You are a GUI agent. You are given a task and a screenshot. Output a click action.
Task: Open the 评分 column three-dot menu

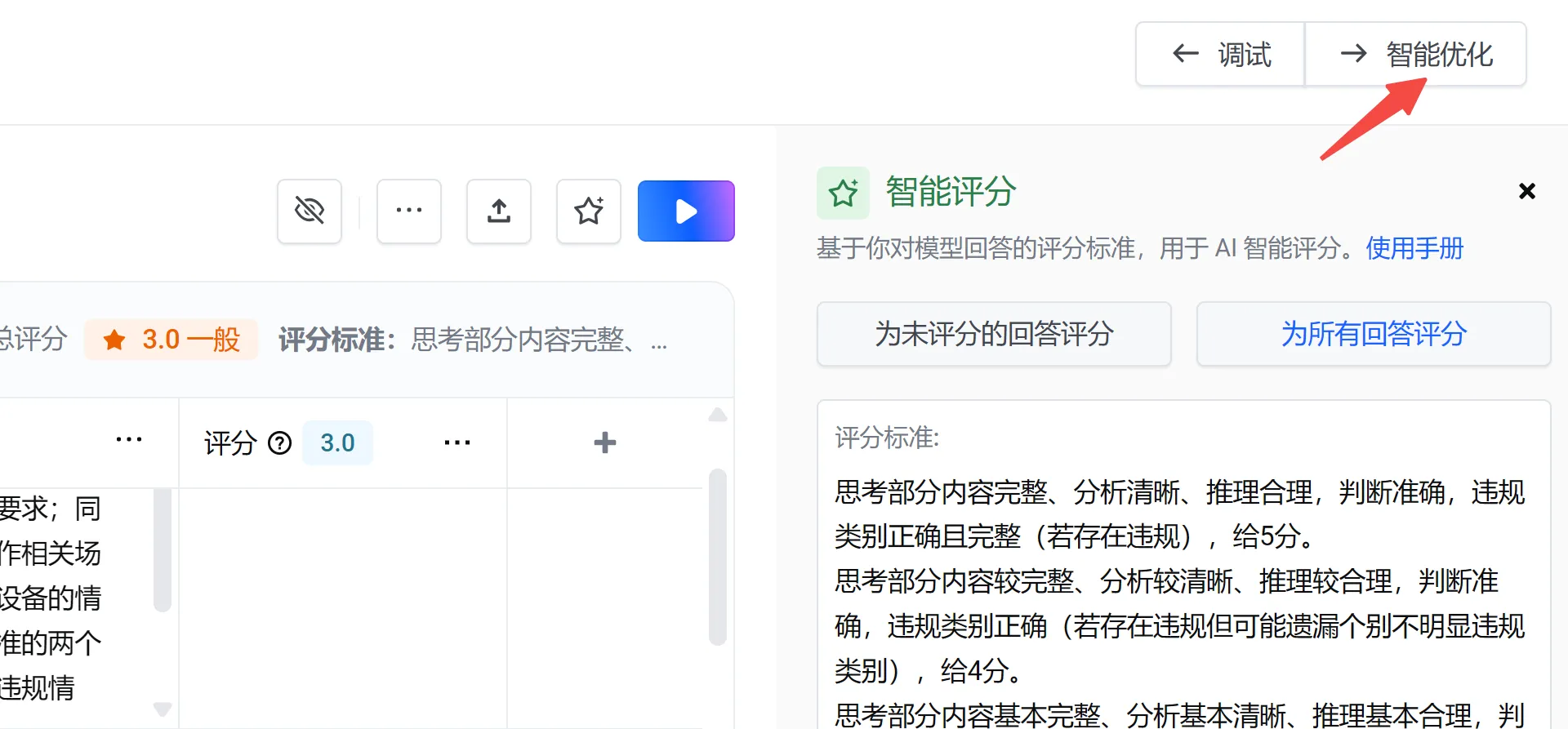pyautogui.click(x=457, y=443)
